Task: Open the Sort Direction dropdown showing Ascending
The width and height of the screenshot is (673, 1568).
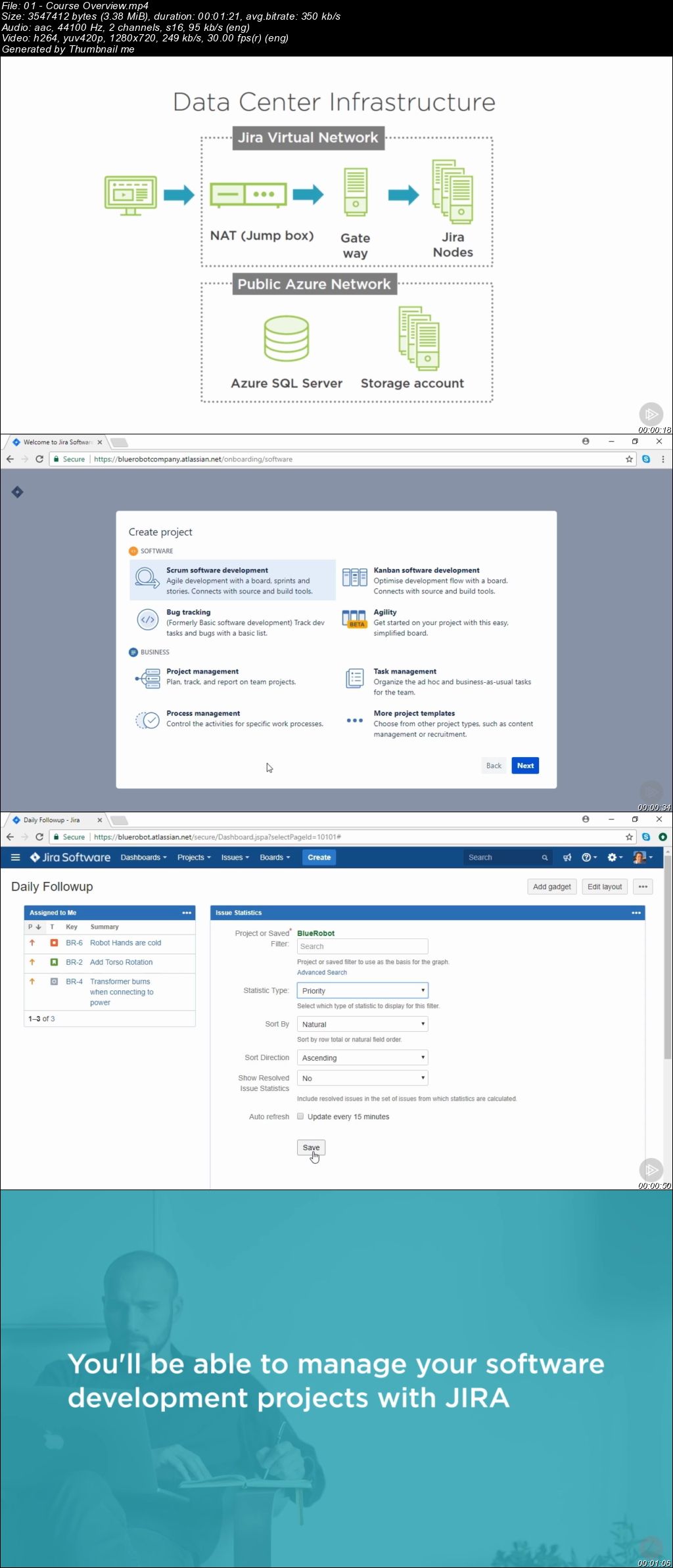Action: (363, 1057)
